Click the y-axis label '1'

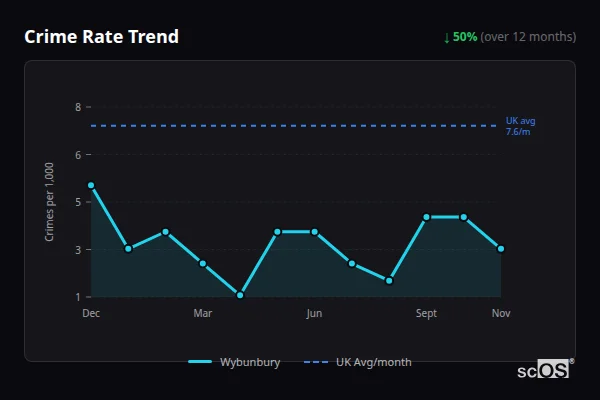coord(78,297)
